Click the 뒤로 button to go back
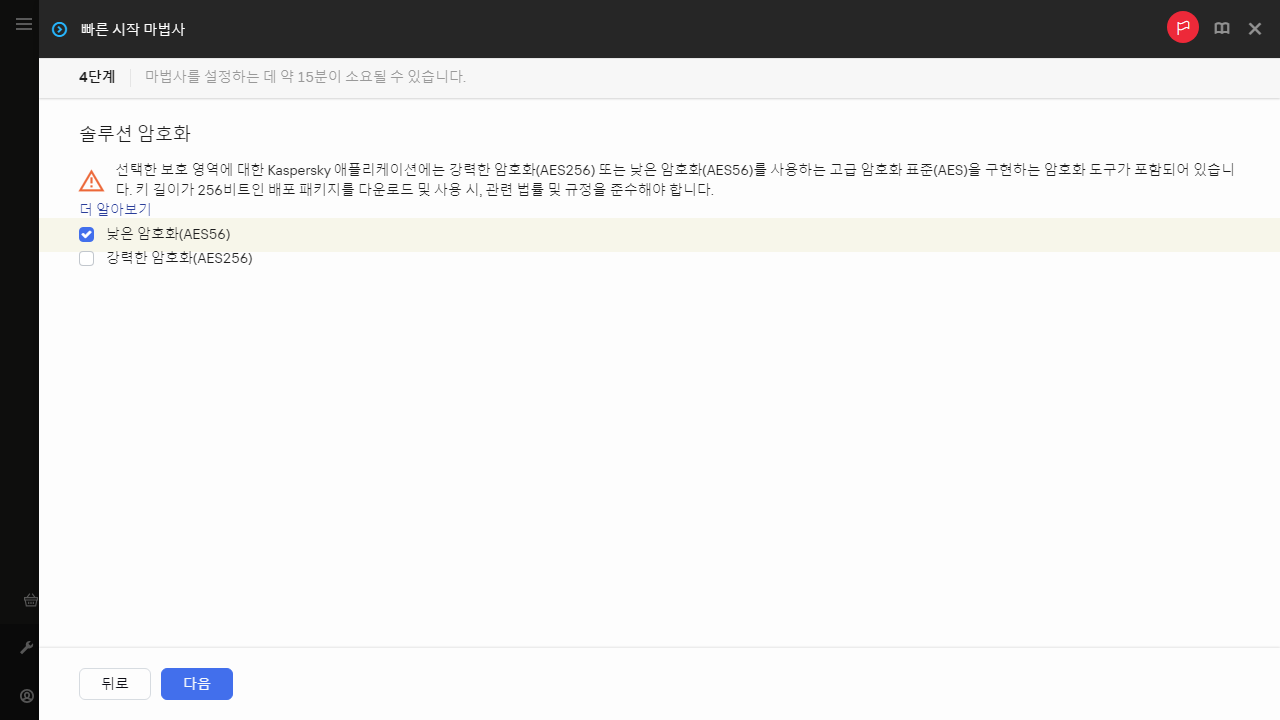 114,683
